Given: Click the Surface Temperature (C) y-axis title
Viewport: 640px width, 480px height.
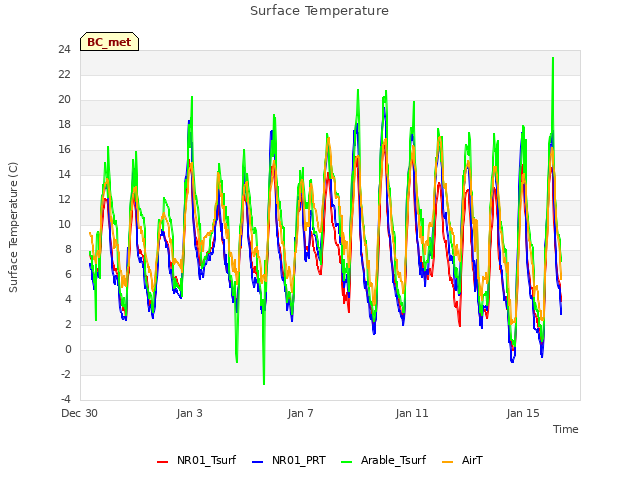Looking at the screenshot, I should point(13,227).
